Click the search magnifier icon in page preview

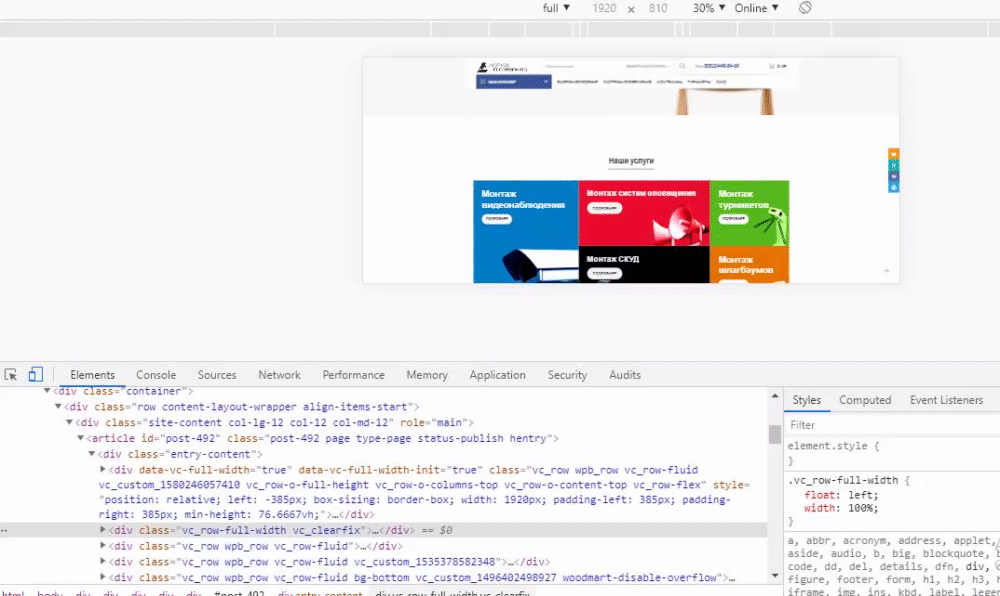[x=682, y=66]
